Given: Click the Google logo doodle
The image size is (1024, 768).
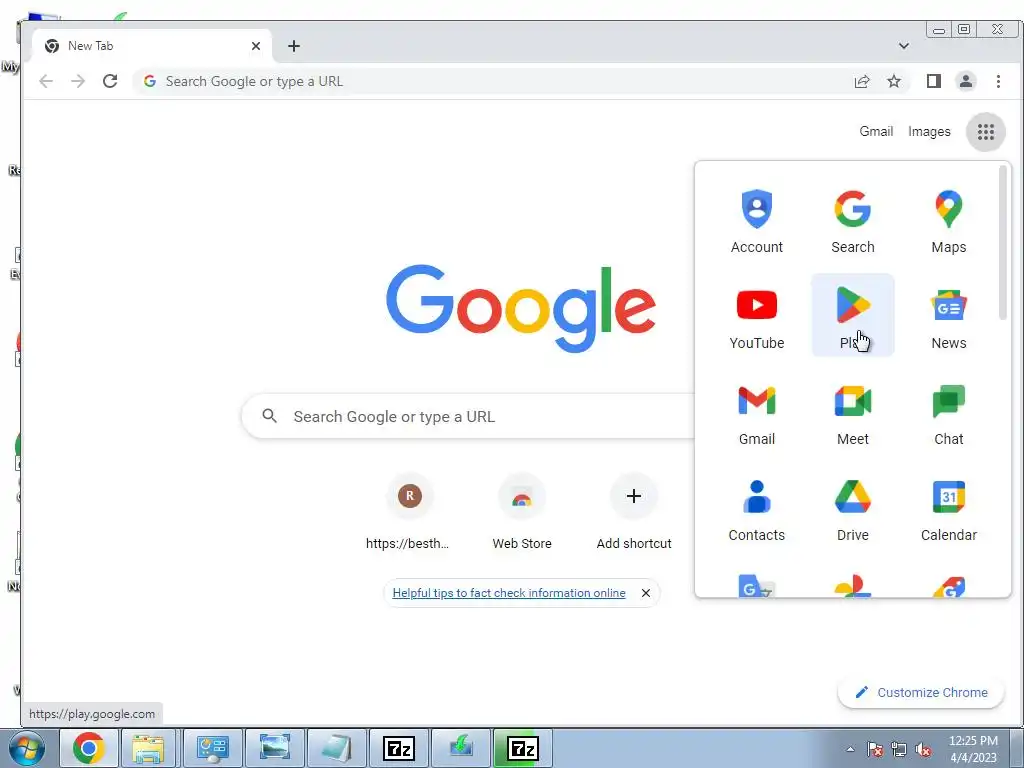Looking at the screenshot, I should pos(520,308).
